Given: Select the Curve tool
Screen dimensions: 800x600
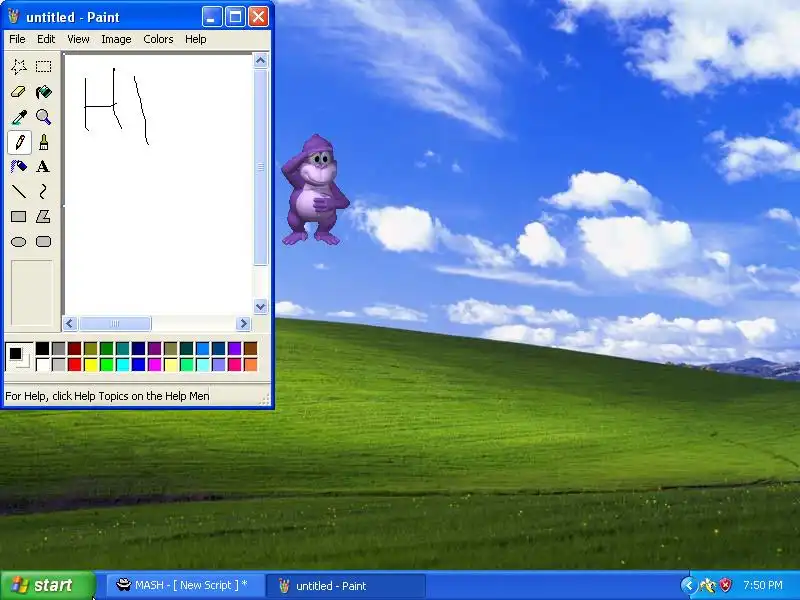Looking at the screenshot, I should [43, 192].
